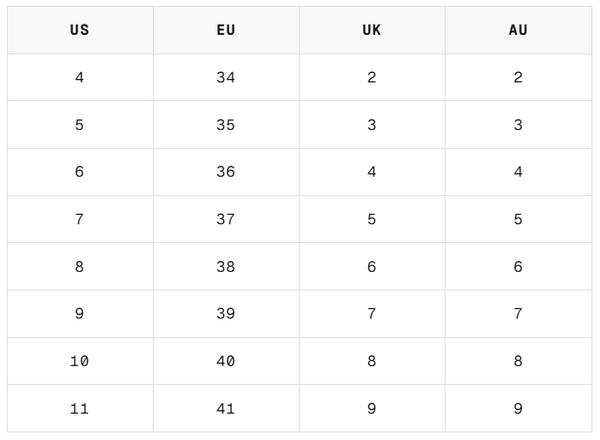Click the EU column header
600x440 pixels.
tap(226, 30)
